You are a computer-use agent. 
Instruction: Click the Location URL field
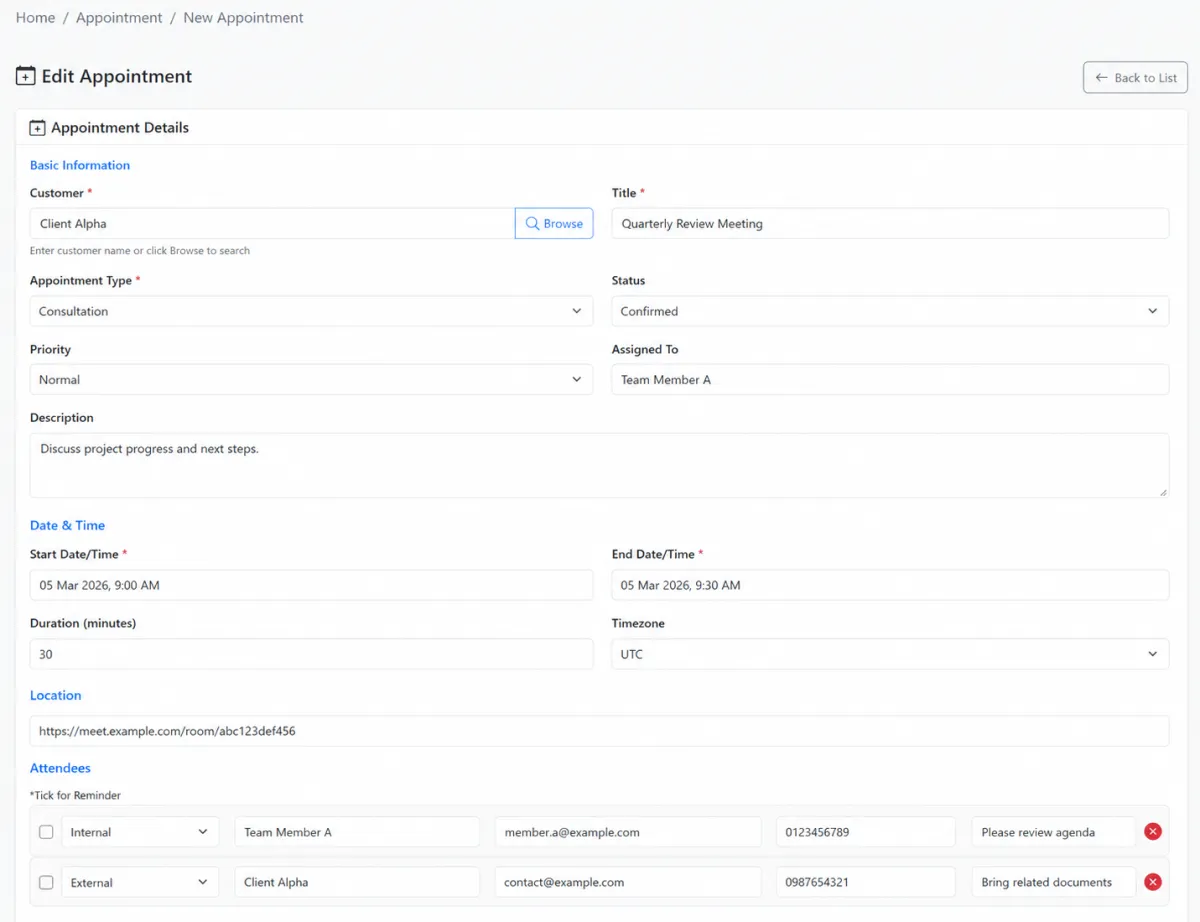pos(599,731)
